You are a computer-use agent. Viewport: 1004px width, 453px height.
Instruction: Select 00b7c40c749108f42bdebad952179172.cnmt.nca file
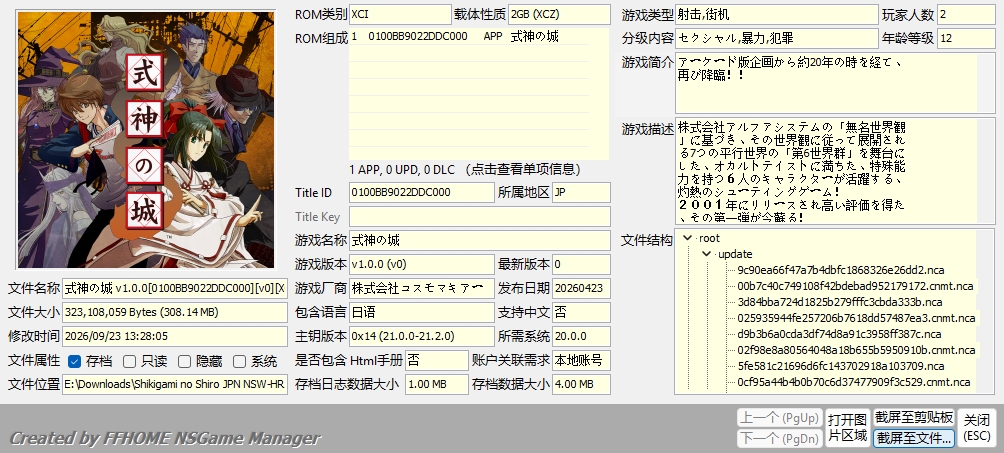click(855, 286)
